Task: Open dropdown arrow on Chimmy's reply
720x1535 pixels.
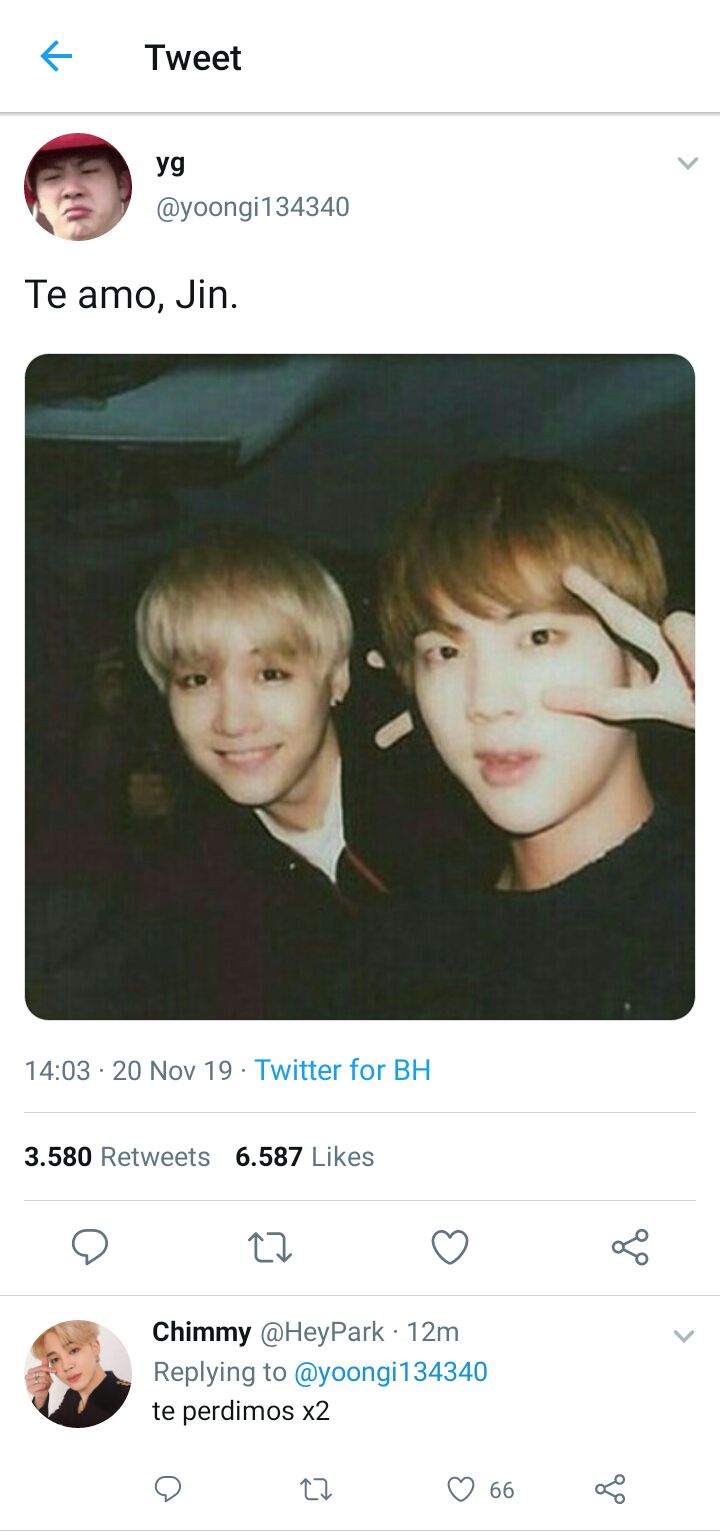Action: pos(684,1336)
